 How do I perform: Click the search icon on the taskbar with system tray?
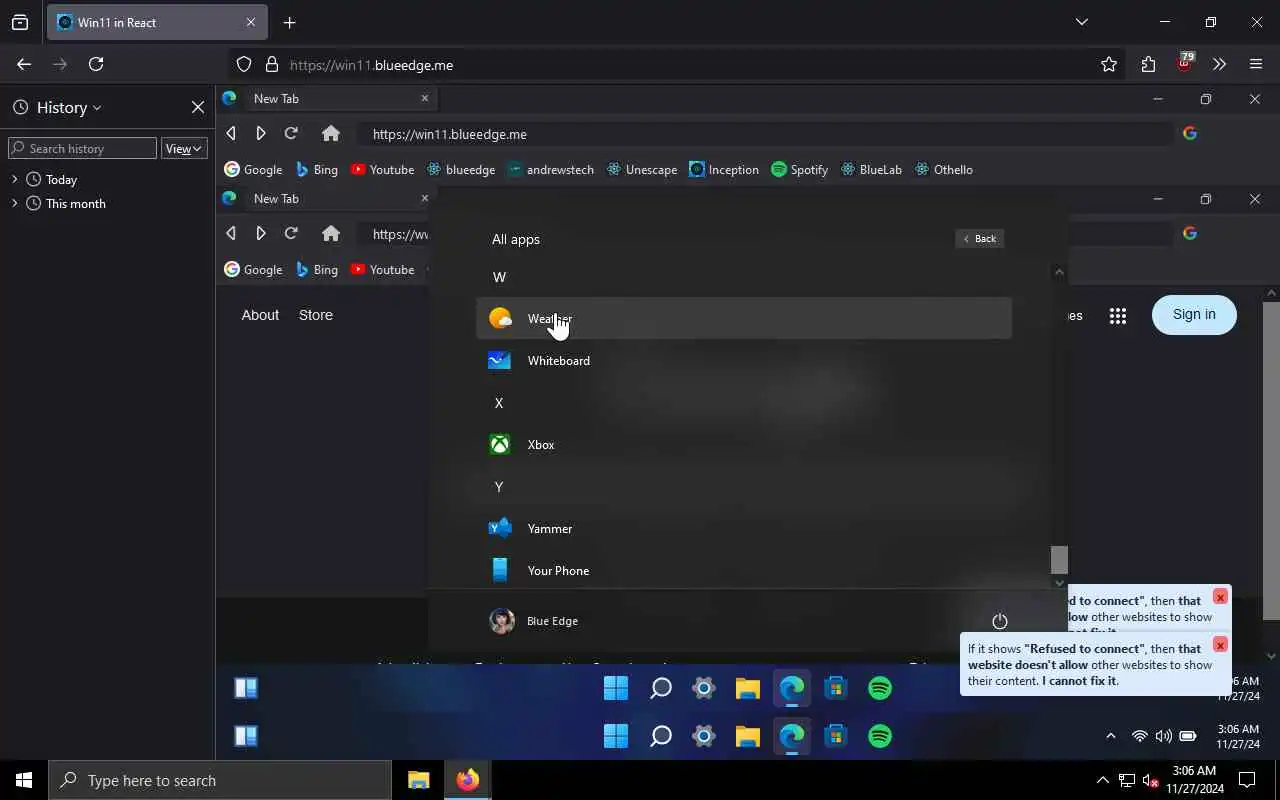point(660,736)
